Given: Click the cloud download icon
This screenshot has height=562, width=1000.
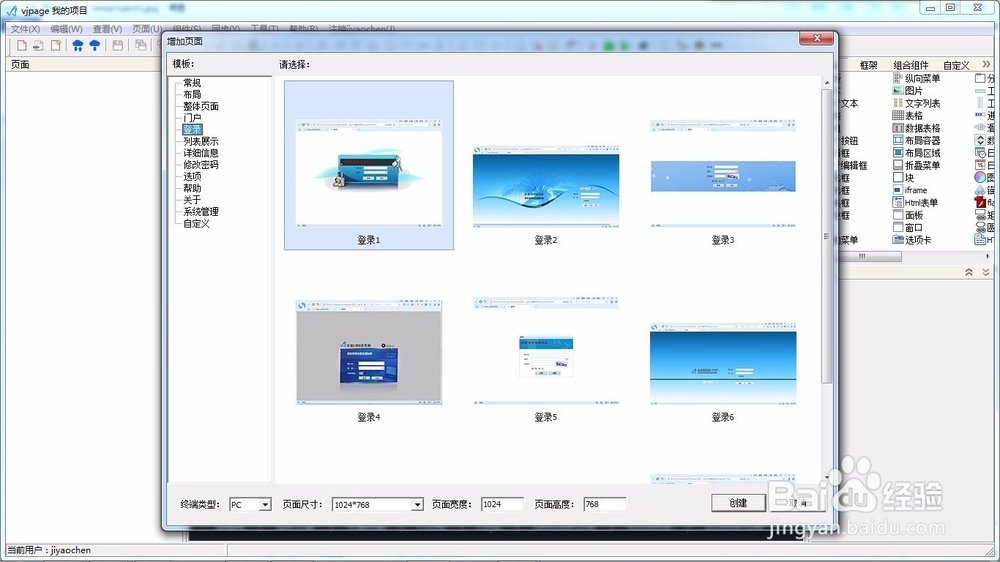Looking at the screenshot, I should click(95, 45).
